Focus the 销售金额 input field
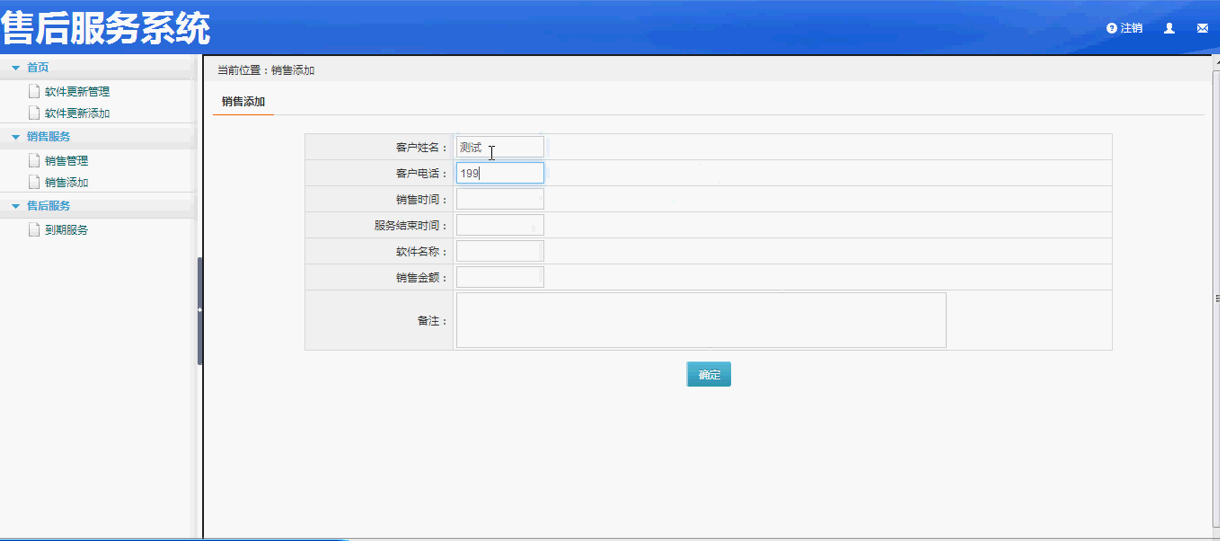This screenshot has height=541, width=1220. point(500,277)
